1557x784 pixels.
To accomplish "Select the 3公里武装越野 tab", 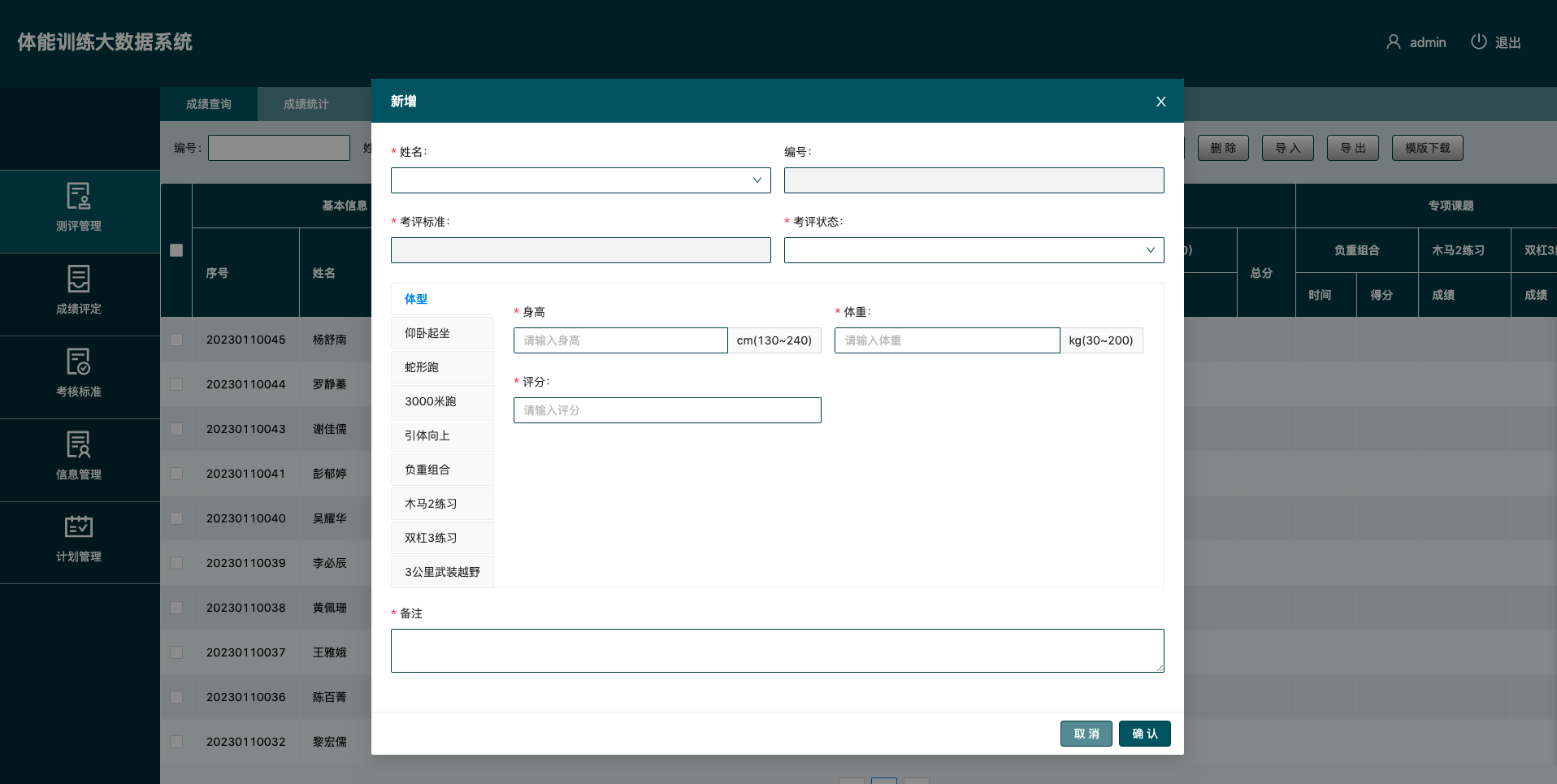I will pyautogui.click(x=442, y=572).
